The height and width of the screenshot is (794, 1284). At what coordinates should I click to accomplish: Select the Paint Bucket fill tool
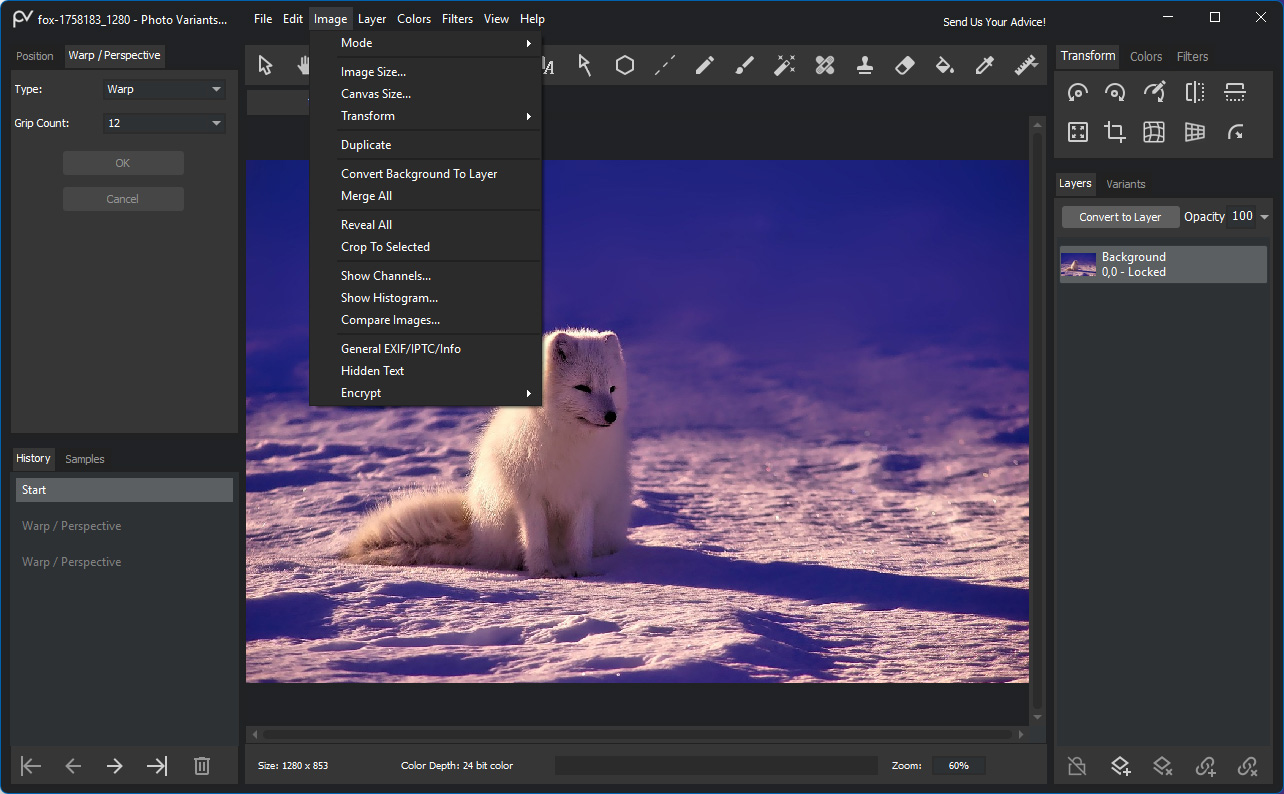[944, 65]
